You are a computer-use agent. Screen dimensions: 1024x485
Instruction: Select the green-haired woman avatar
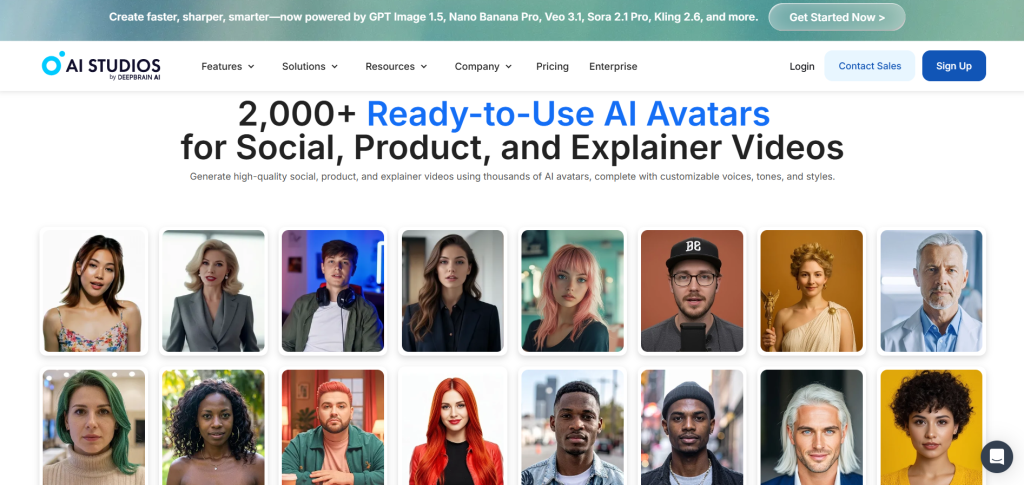(94, 427)
